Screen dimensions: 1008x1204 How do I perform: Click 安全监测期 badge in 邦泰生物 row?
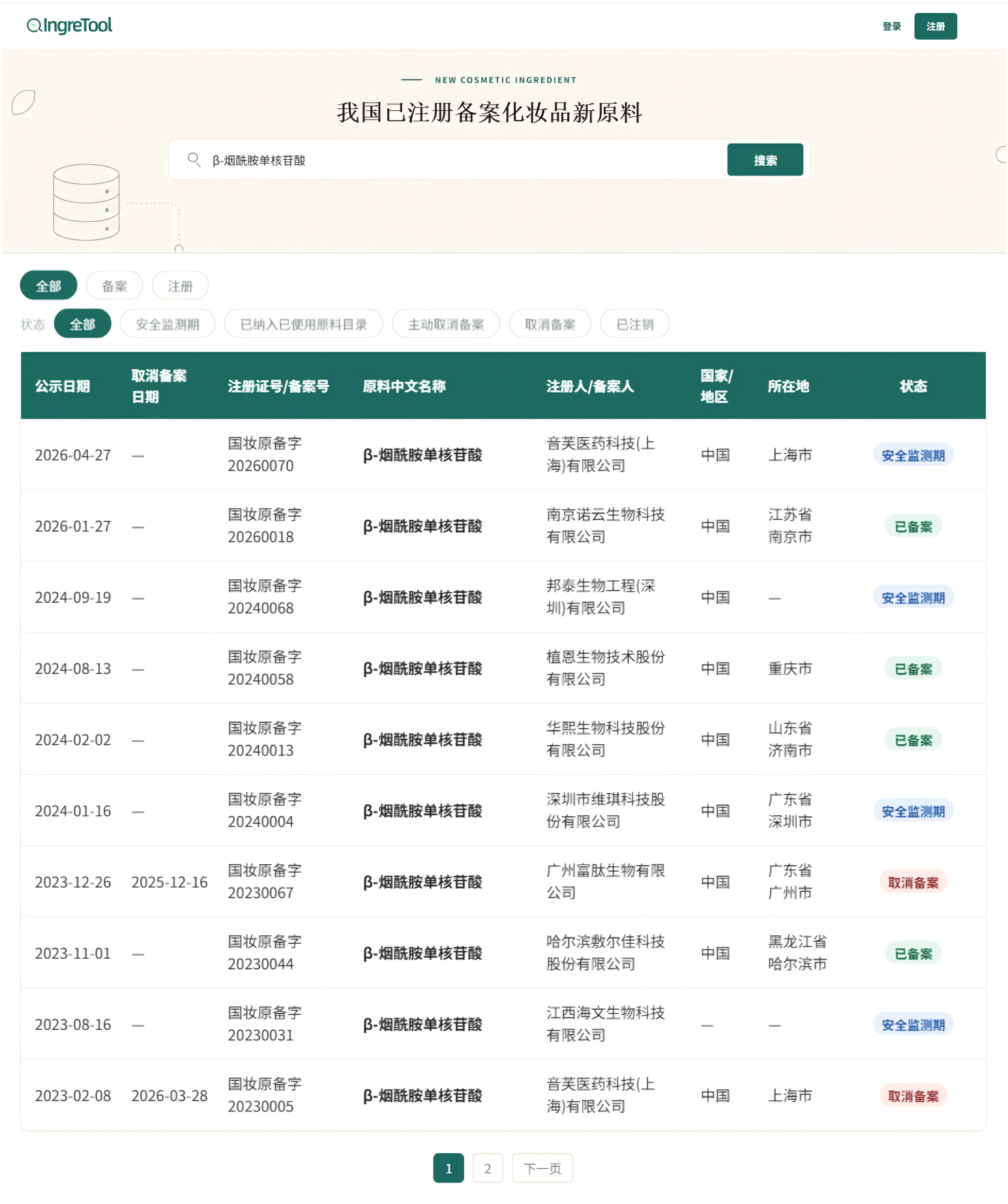click(x=913, y=597)
